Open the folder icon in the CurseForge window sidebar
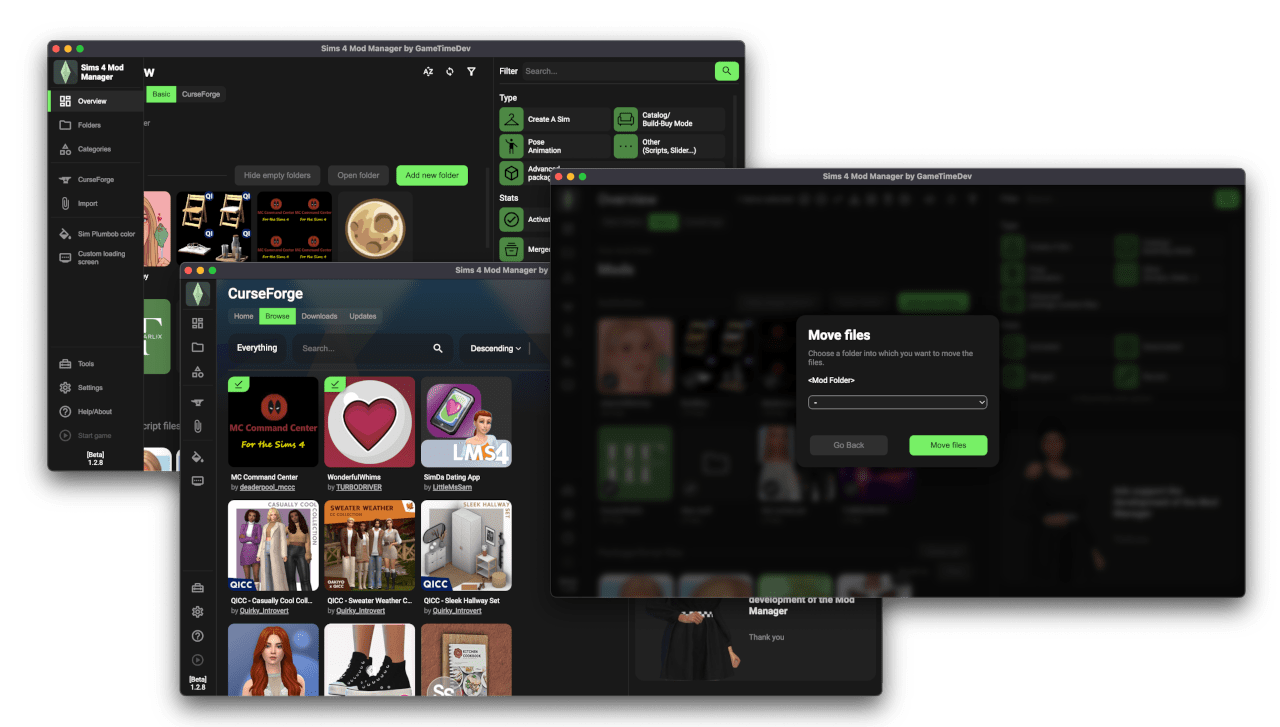The width and height of the screenshot is (1280, 727). click(x=198, y=347)
